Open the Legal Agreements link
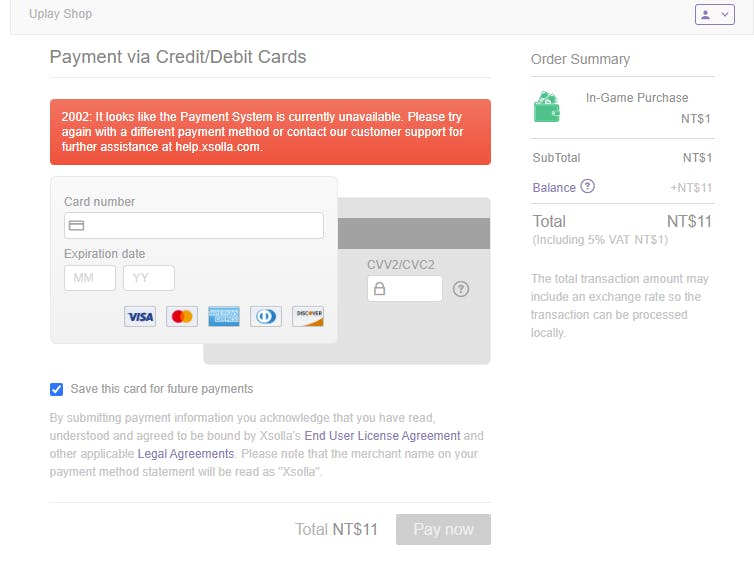Image resolution: width=754 pixels, height=571 pixels. point(186,454)
